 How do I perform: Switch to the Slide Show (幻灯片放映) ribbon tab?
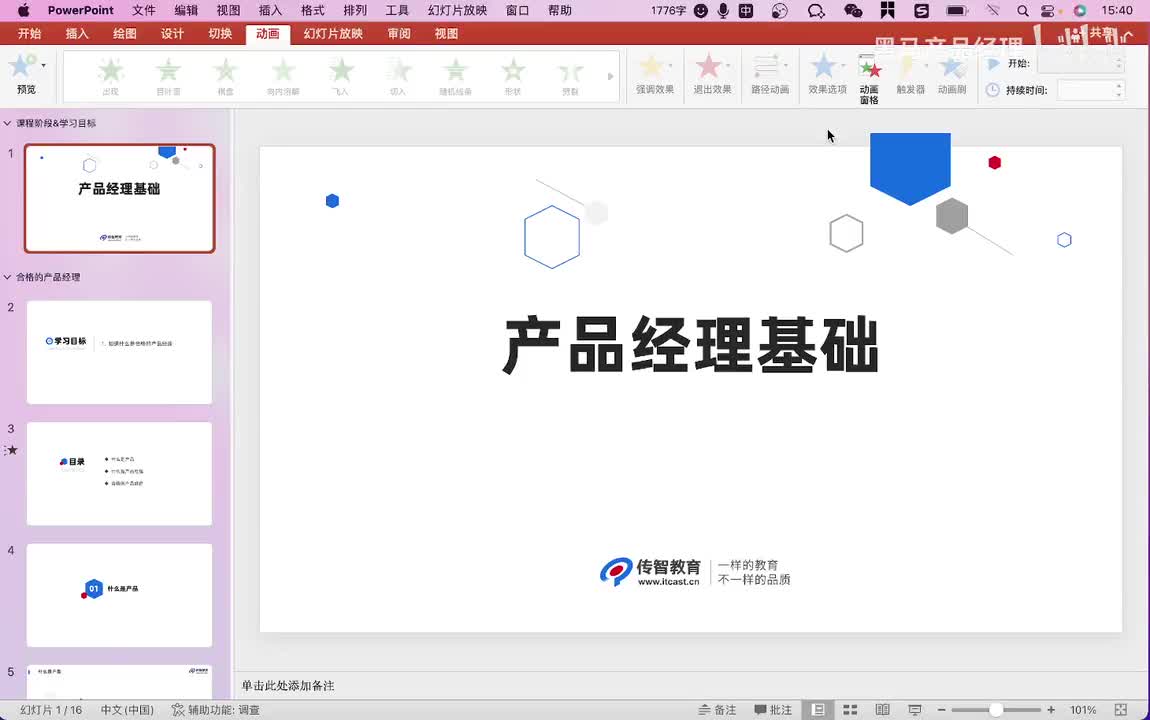click(333, 34)
